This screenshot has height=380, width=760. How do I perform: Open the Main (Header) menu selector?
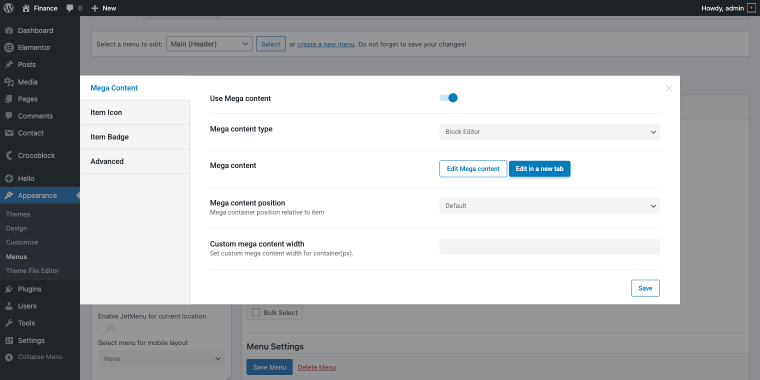(209, 44)
